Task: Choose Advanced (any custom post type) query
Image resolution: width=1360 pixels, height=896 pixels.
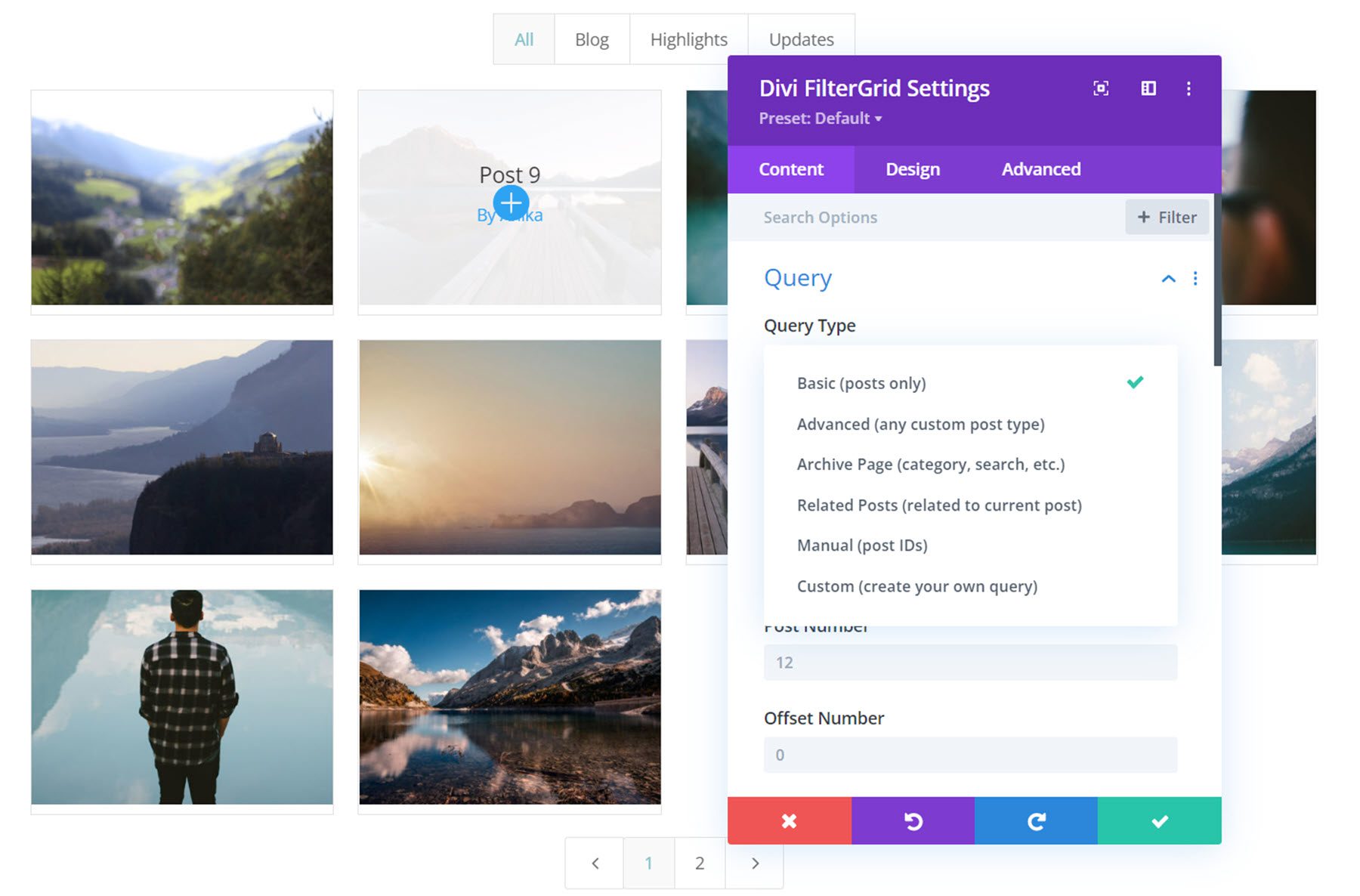Action: pyautogui.click(x=920, y=424)
